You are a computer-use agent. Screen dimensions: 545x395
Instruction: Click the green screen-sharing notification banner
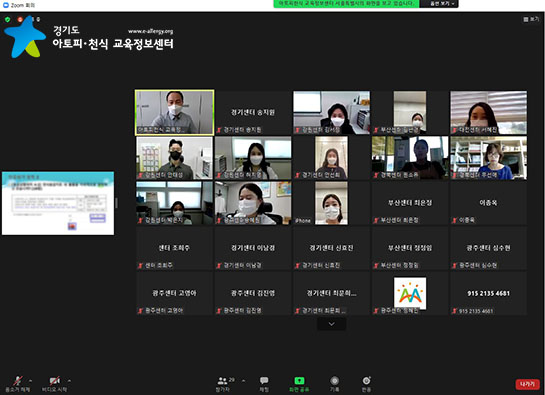(x=346, y=3)
